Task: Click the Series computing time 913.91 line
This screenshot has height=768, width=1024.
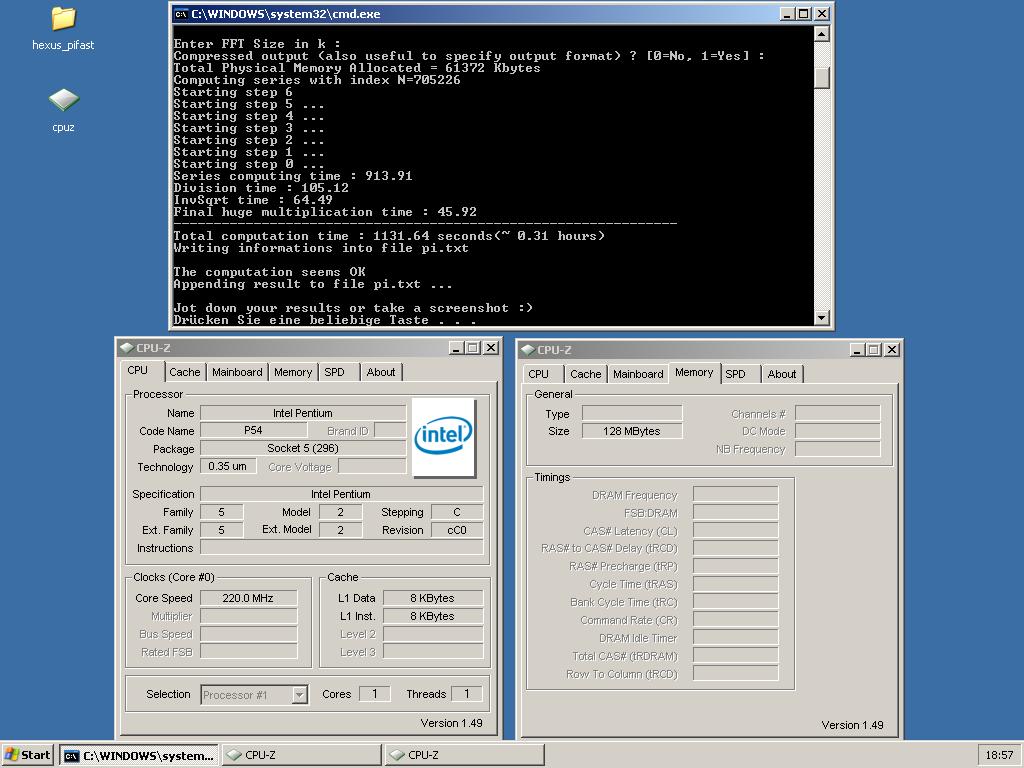Action: [293, 176]
